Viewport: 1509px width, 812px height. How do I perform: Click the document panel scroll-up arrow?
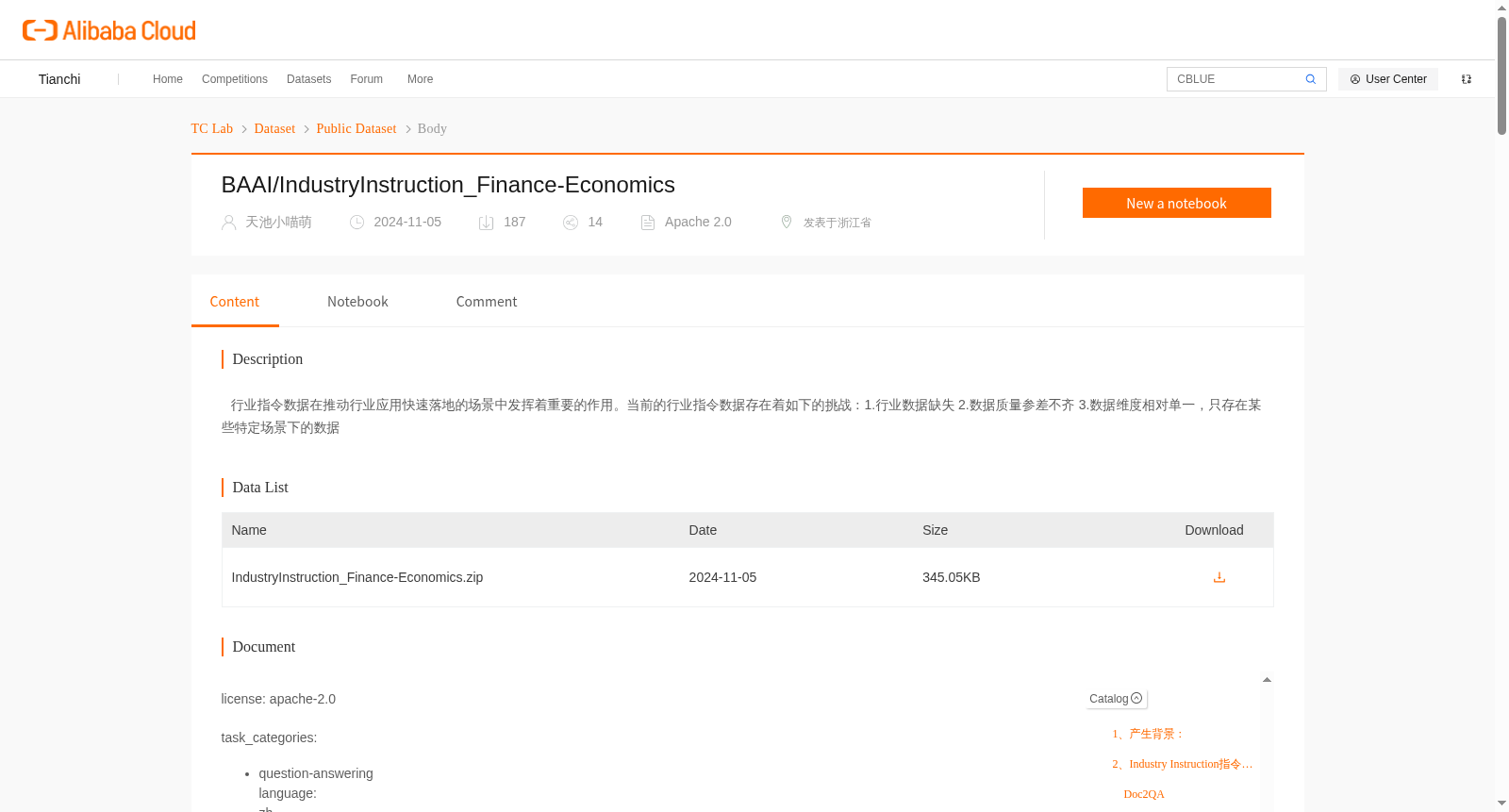tap(1267, 680)
